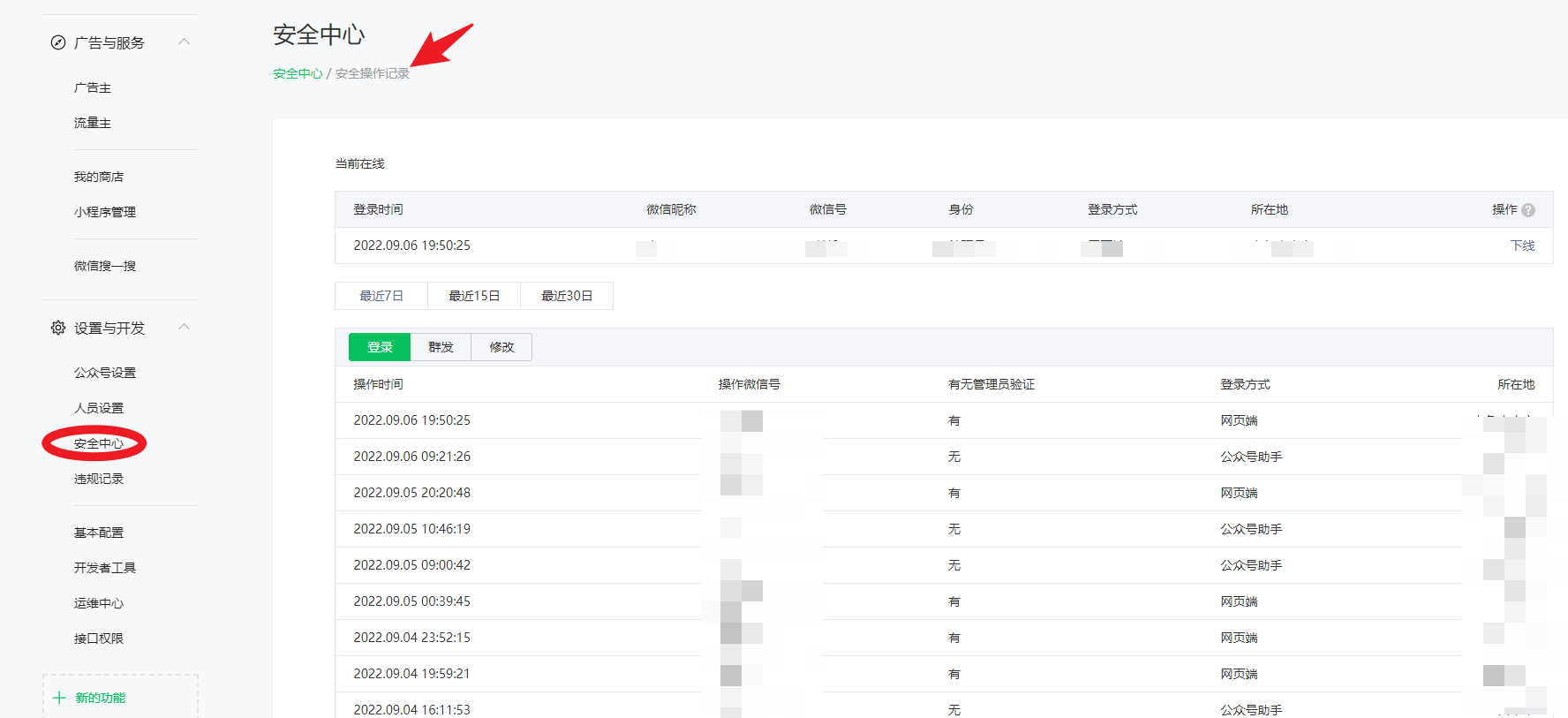This screenshot has width=1568, height=718.
Task: Open the 安全中心 breadcrumb link
Action: coord(298,73)
